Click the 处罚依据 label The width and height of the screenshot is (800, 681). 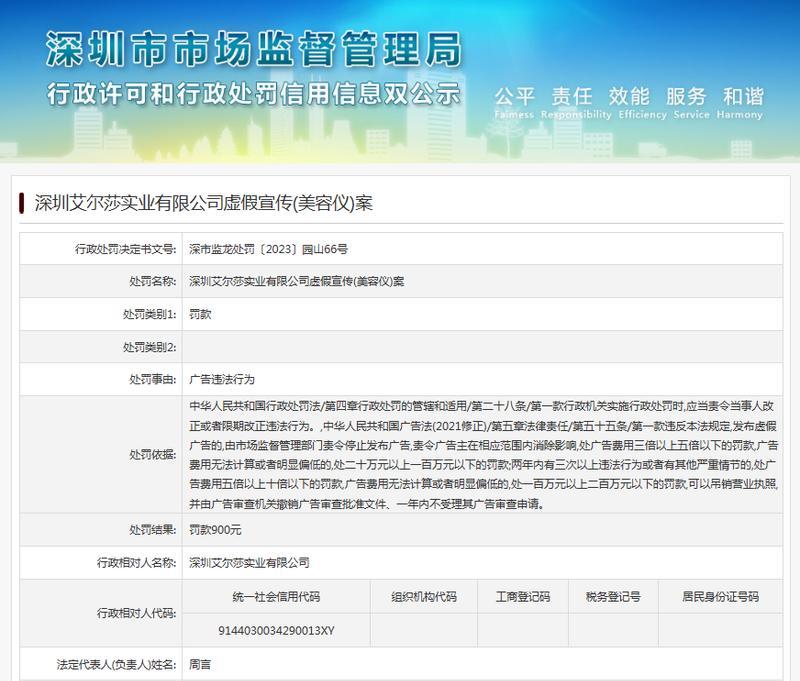coord(152,455)
